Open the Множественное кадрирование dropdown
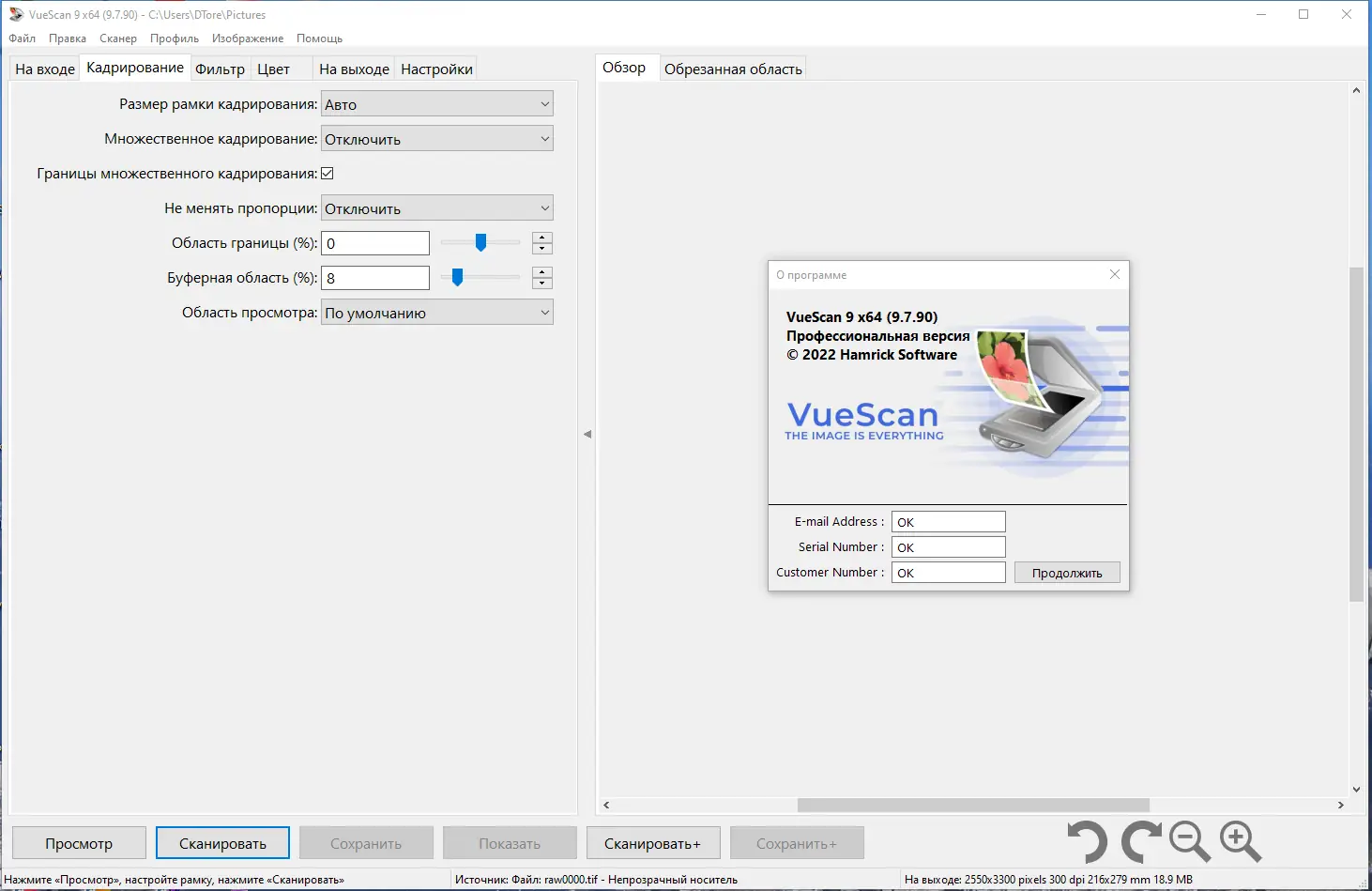 tap(544, 138)
